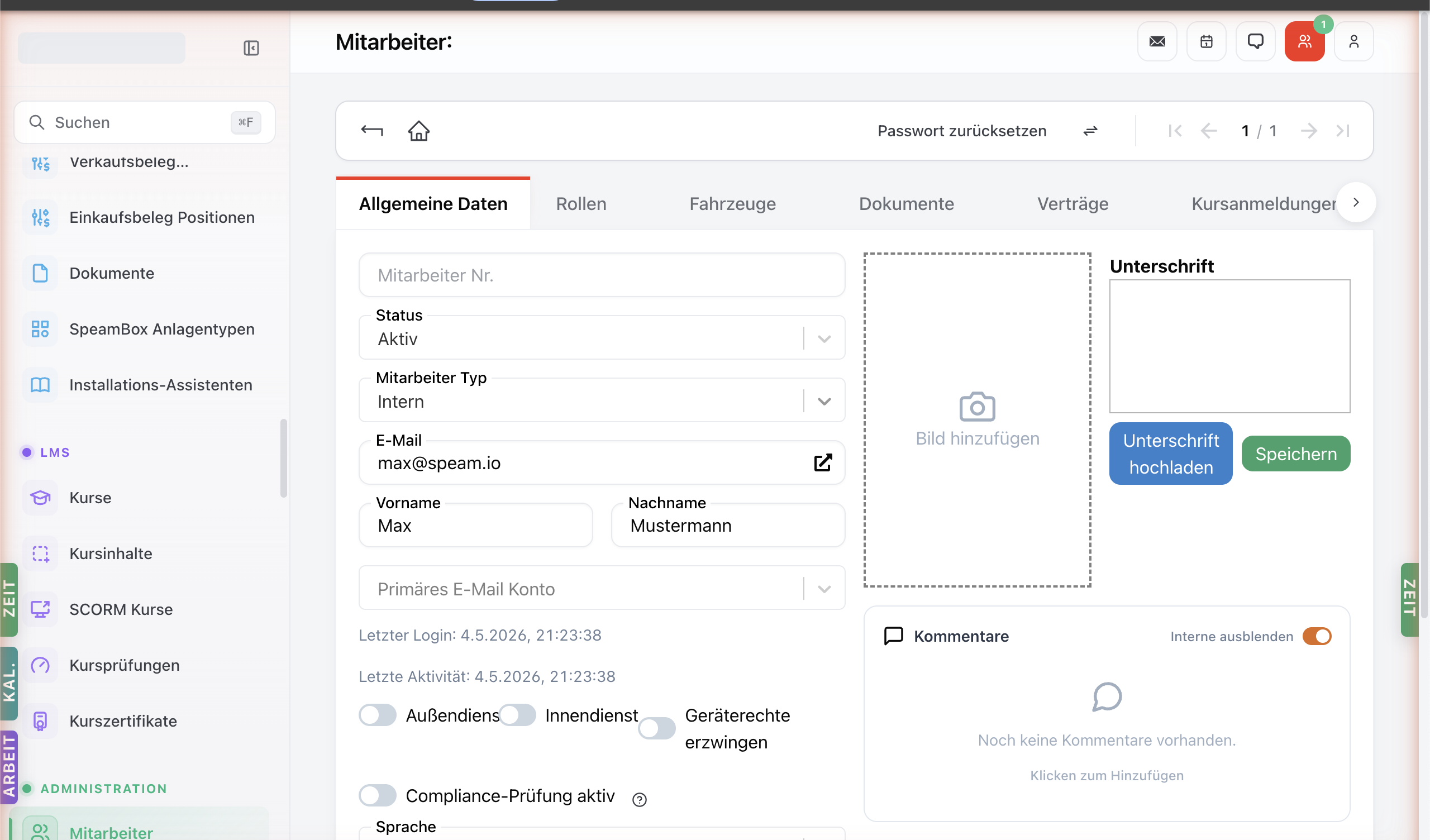This screenshot has height=840, width=1430.
Task: Go to next record arrow
Action: tap(1309, 131)
